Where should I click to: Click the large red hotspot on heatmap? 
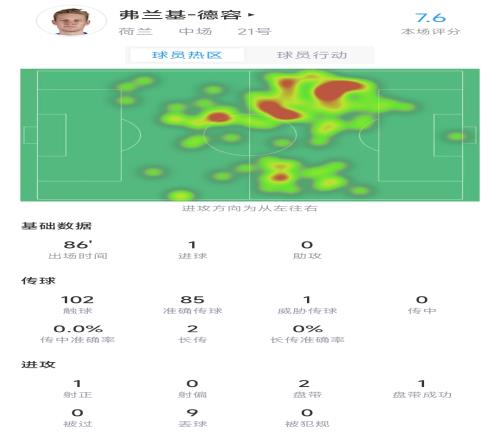(336, 91)
